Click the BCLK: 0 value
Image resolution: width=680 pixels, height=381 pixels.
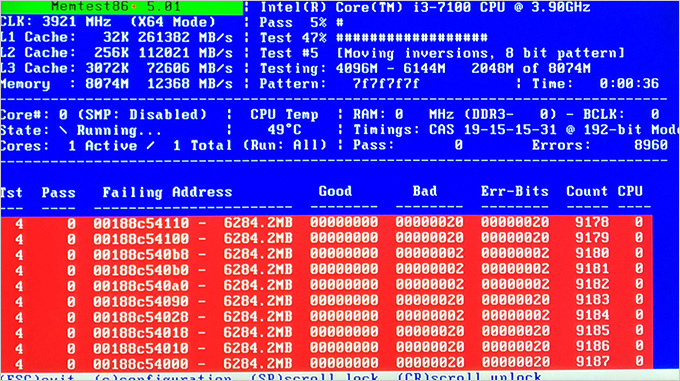621,114
